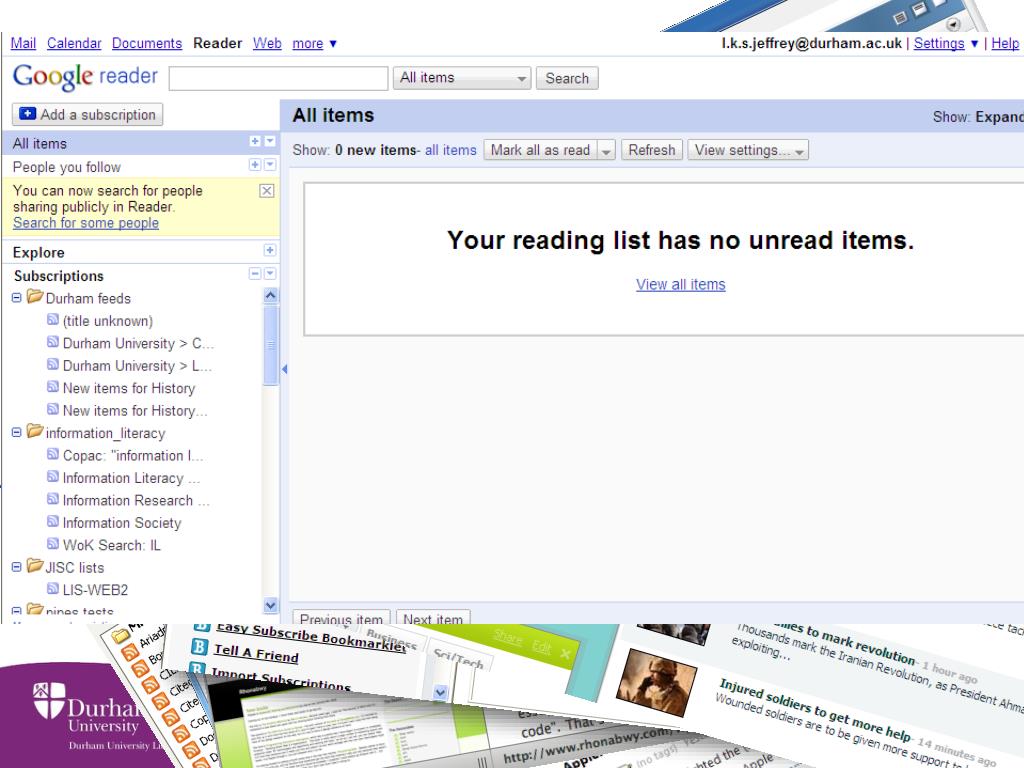Open the Mail link

pos(23,43)
